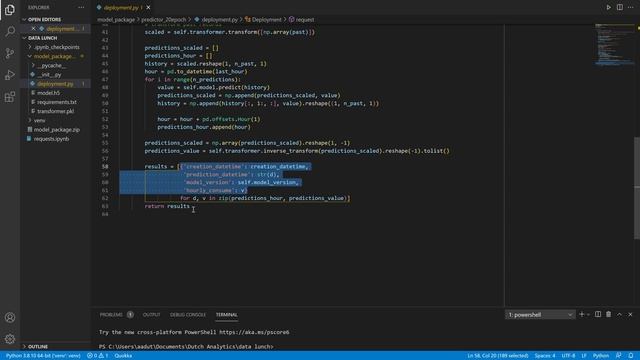
Task: Click the editor vertical scrollbar
Action: point(637,188)
